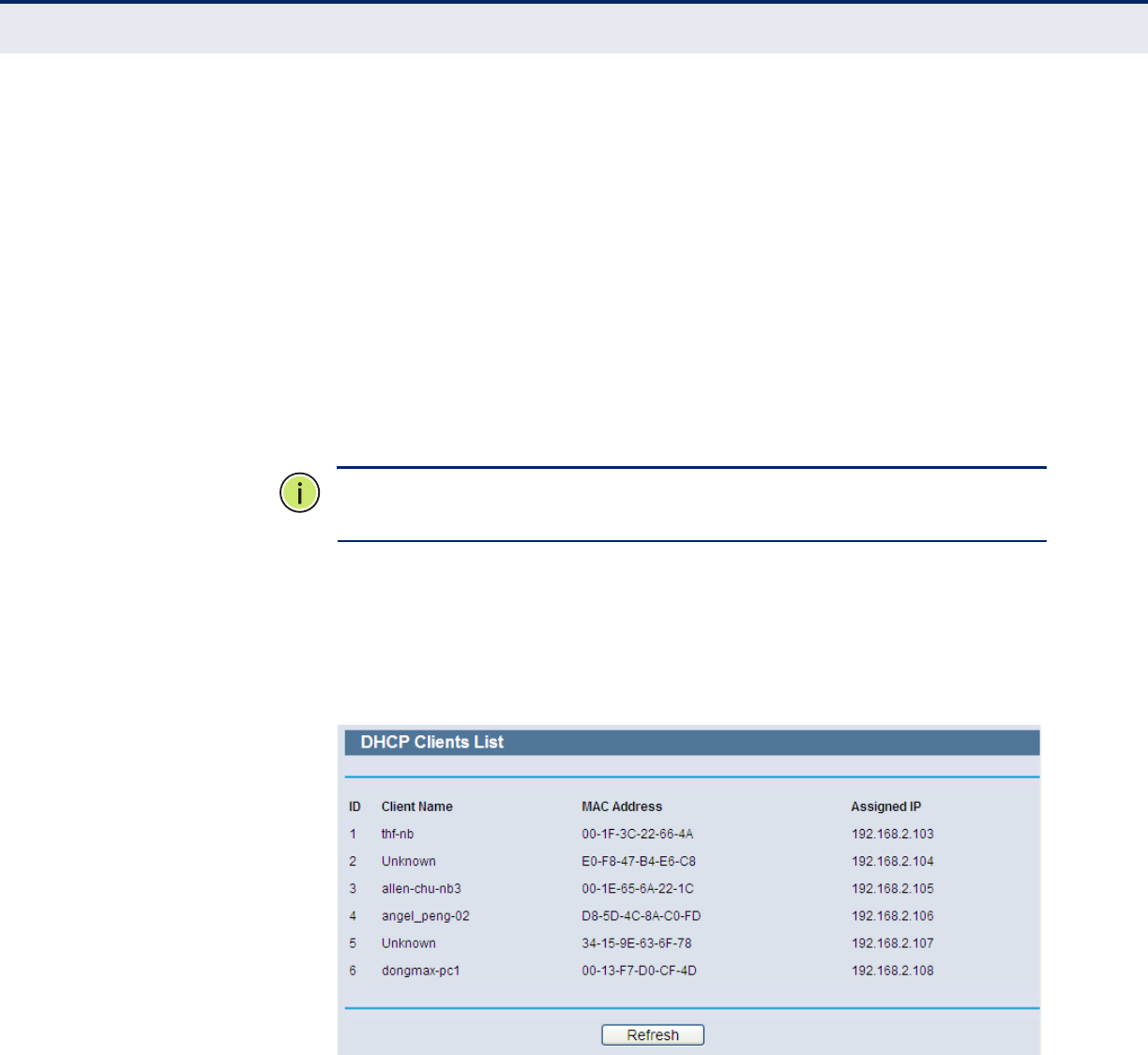Select the Unknown client in row 5
This screenshot has height=1055, width=1148.
tap(409, 943)
